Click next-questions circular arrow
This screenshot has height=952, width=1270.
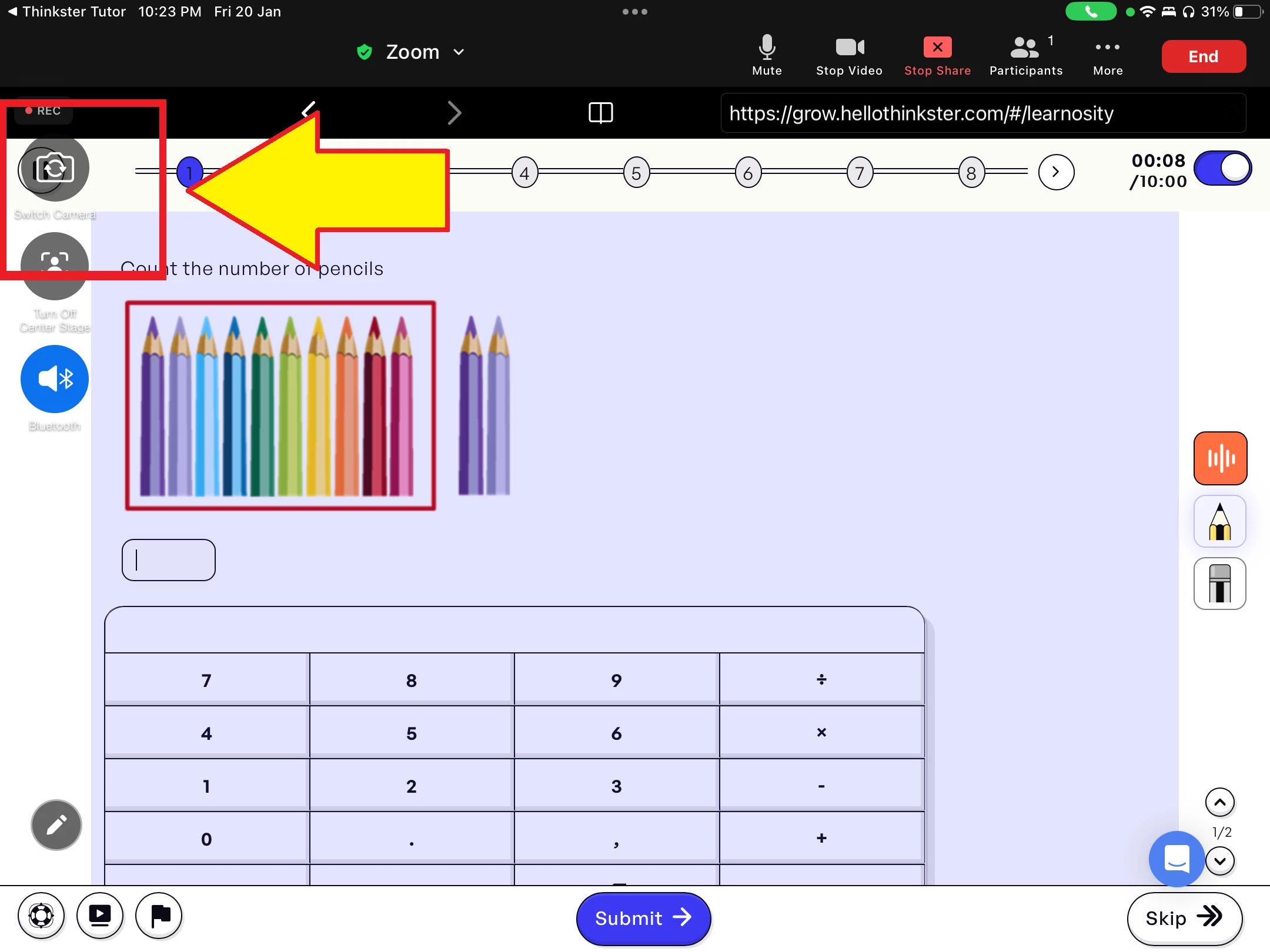point(1056,172)
